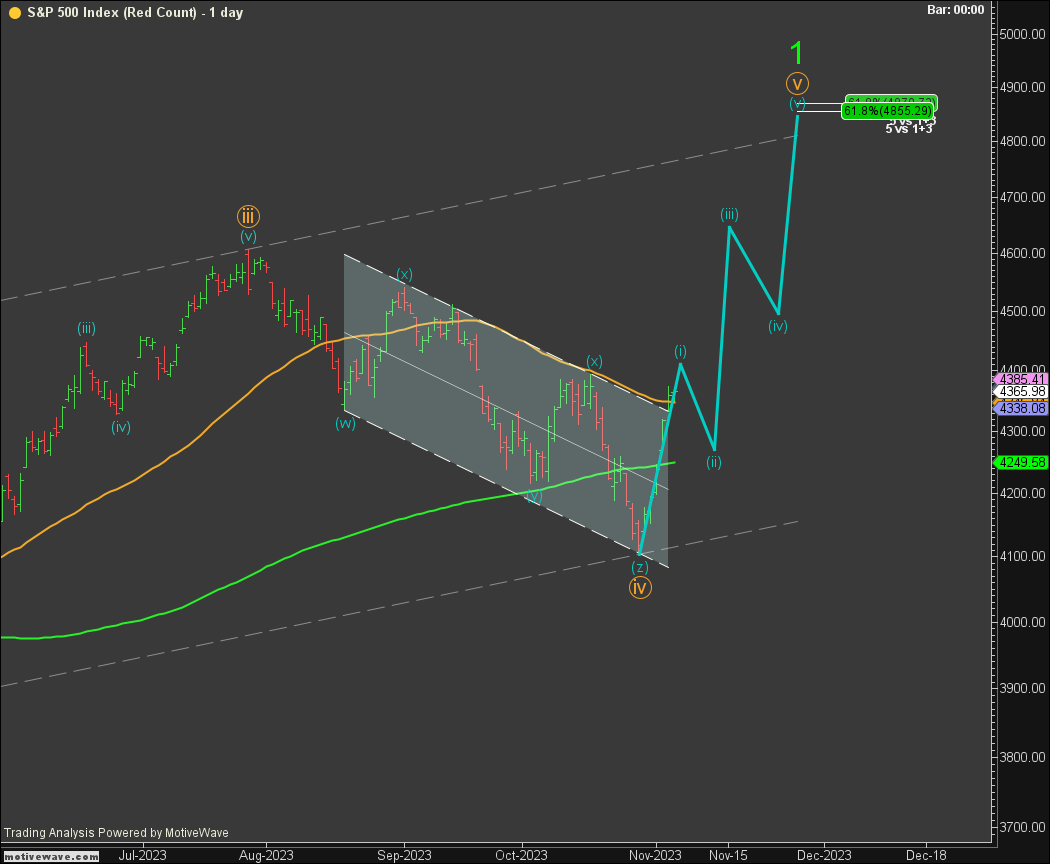The image size is (1050, 864).
Task: Click the '5 vs 1+3' ratio text
Action: (909, 129)
